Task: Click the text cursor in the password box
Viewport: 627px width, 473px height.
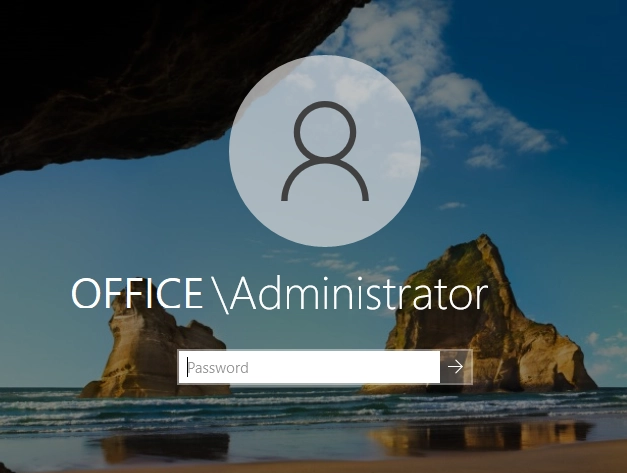Action: (x=187, y=367)
